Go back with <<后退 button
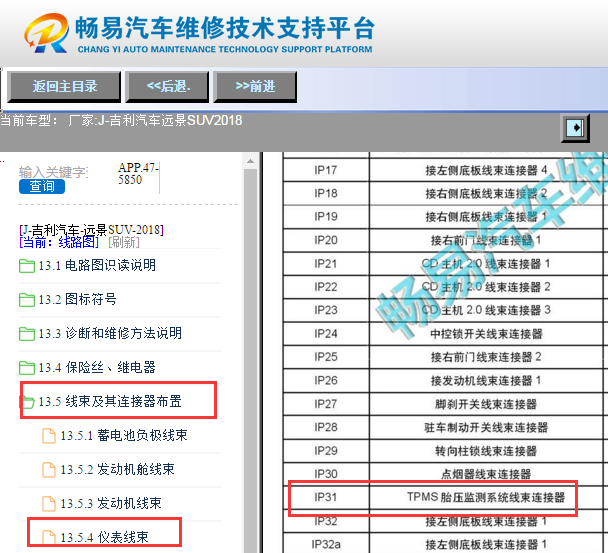 tap(168, 86)
